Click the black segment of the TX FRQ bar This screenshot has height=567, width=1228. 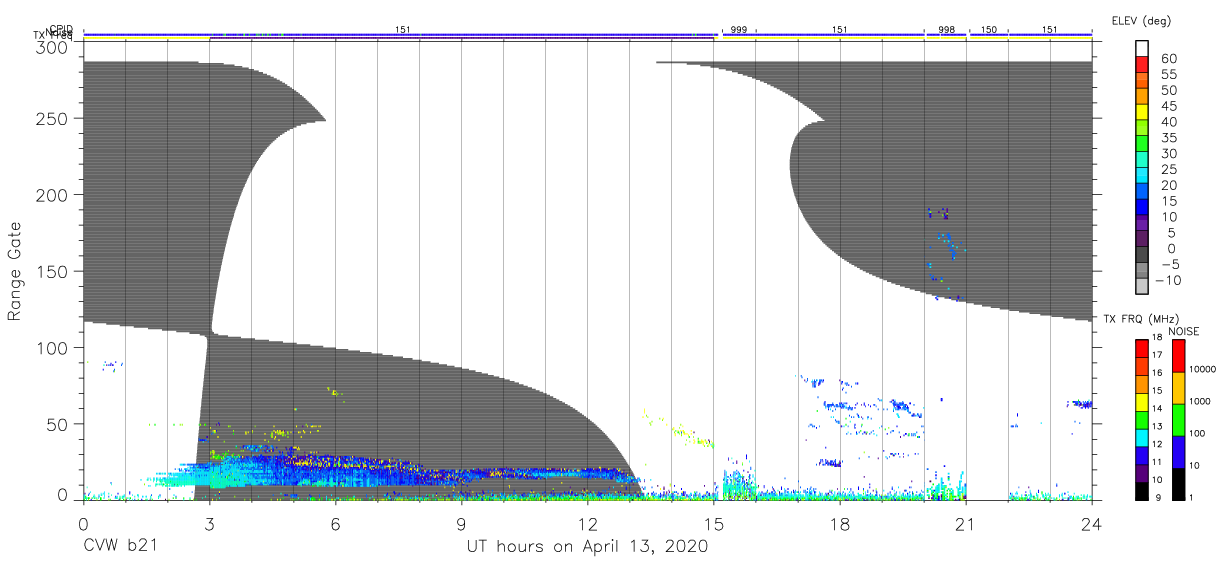pos(1142,491)
